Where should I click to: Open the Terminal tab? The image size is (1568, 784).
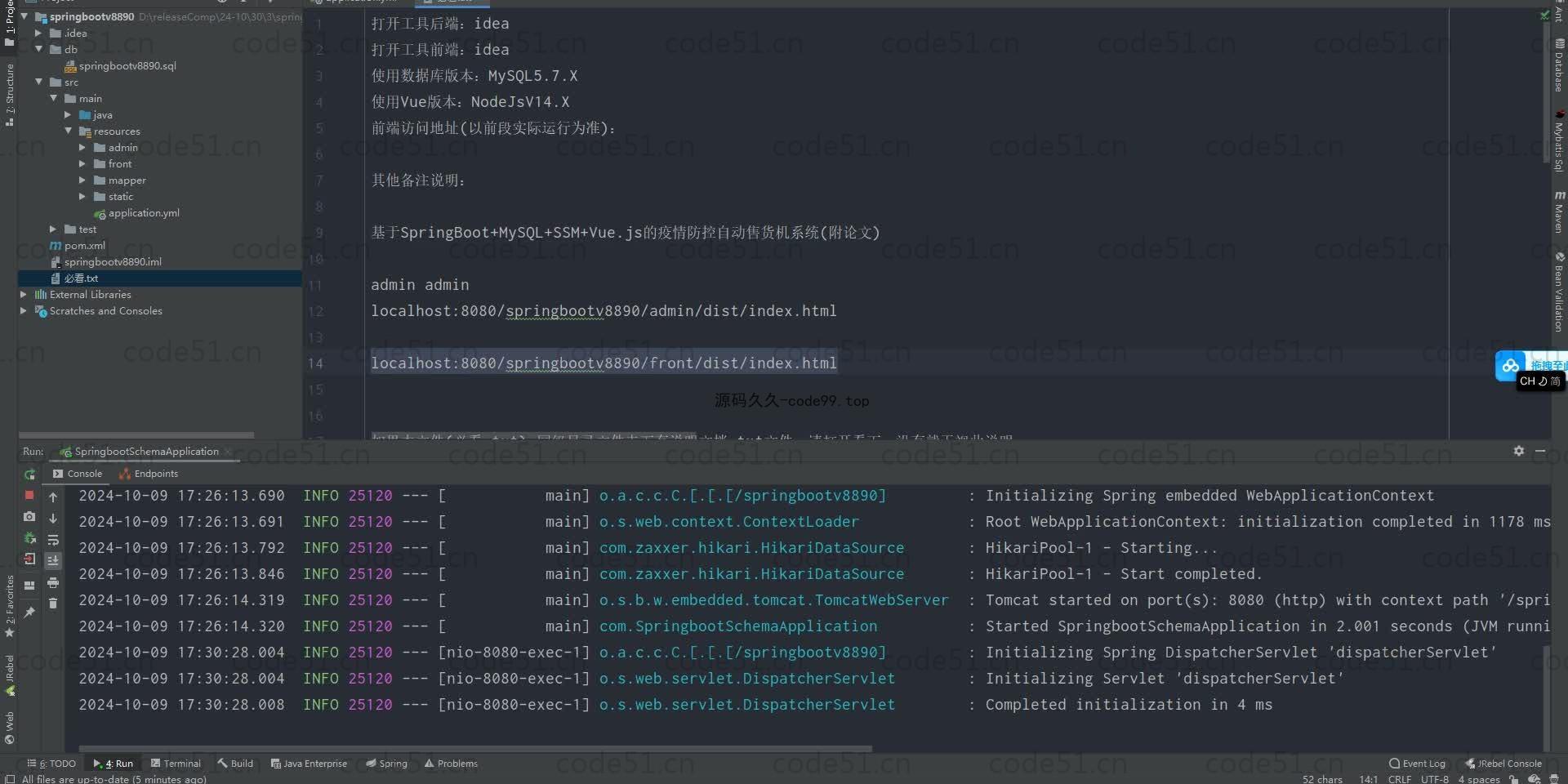tap(176, 764)
